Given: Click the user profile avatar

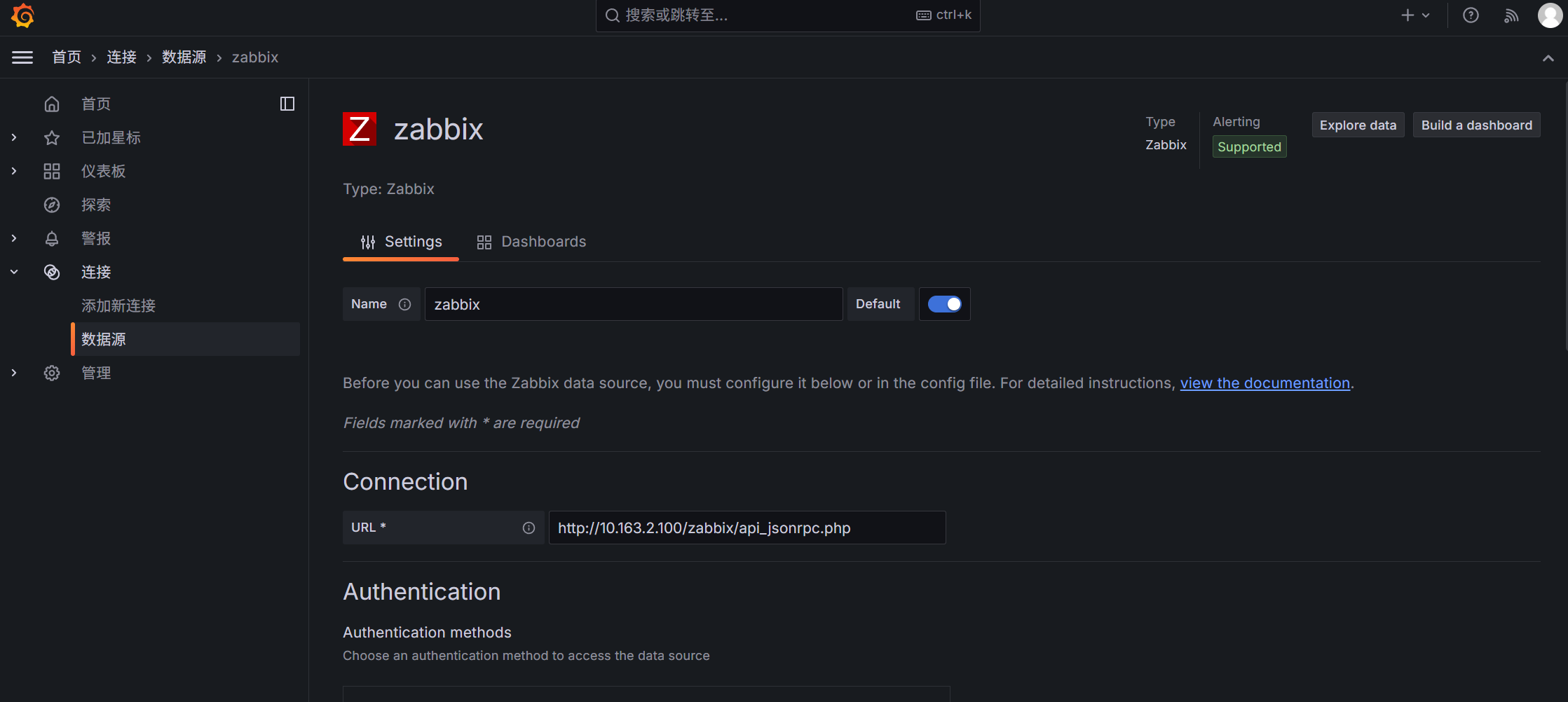Looking at the screenshot, I should (x=1549, y=15).
